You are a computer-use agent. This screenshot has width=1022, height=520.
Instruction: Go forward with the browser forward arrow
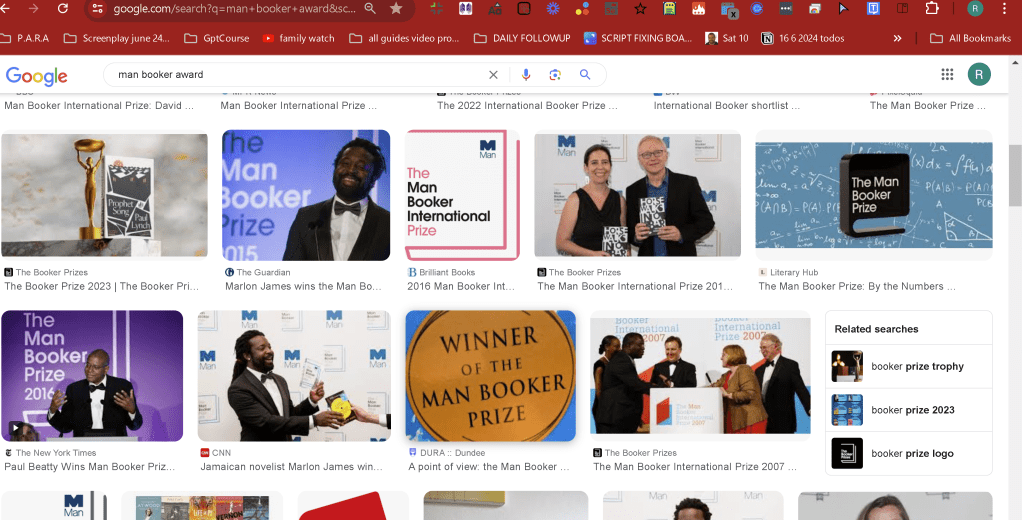[x=34, y=8]
